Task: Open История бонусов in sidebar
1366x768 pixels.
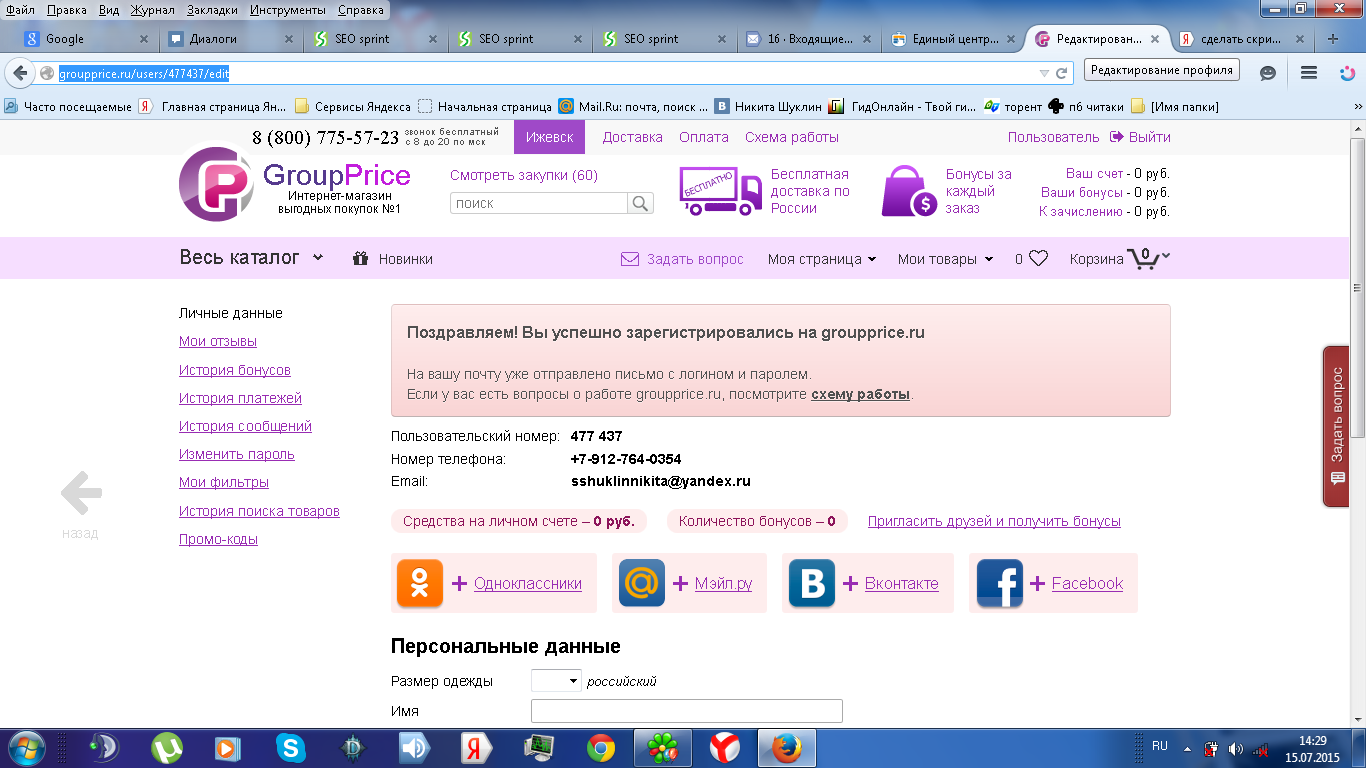Action: coord(235,370)
